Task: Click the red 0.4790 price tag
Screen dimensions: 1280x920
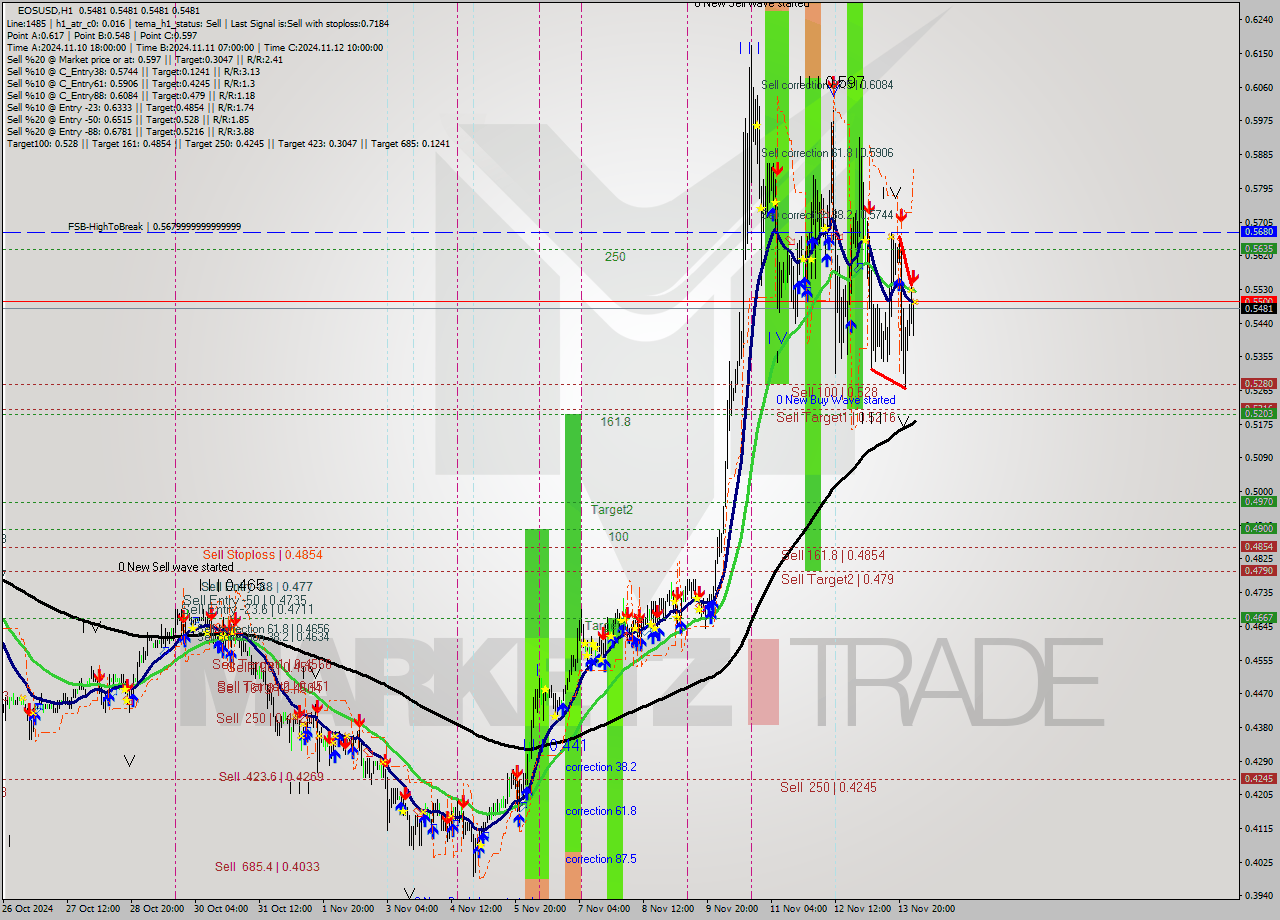Action: coord(1257,570)
